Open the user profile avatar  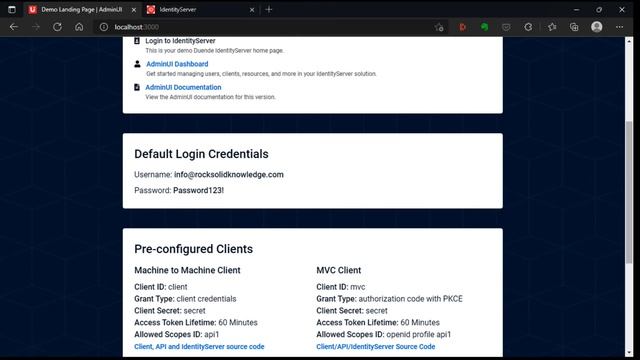coord(597,27)
